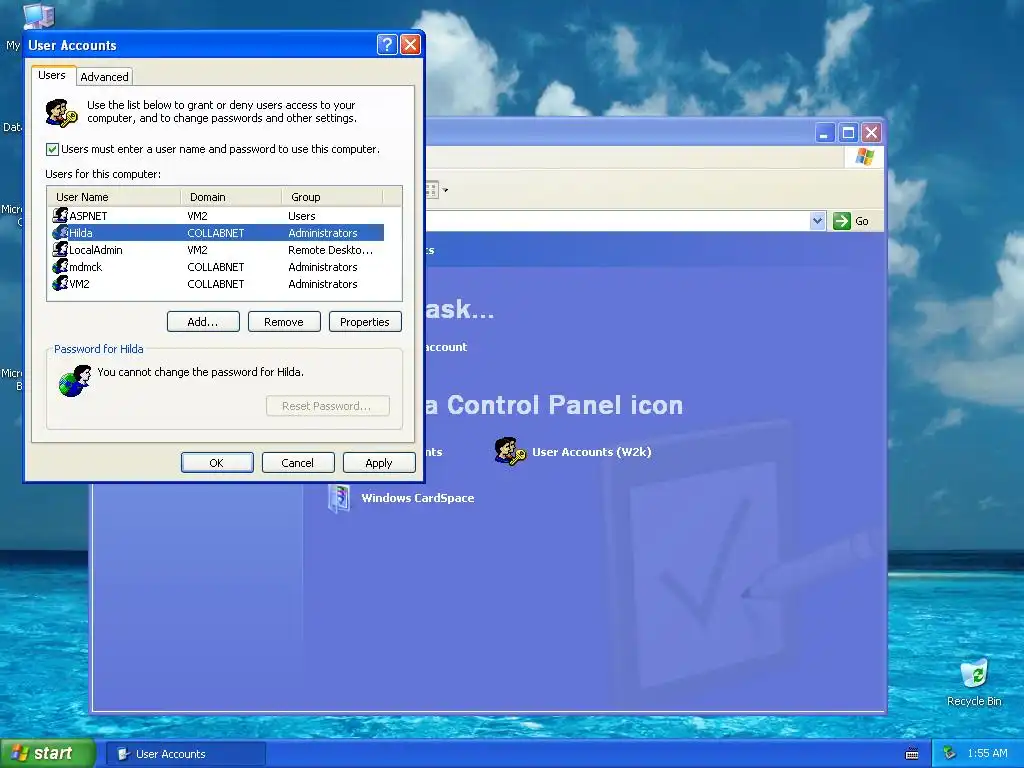Open the Views dropdown arrow in toolbar
Screen dimensions: 1024x768
(x=445, y=190)
